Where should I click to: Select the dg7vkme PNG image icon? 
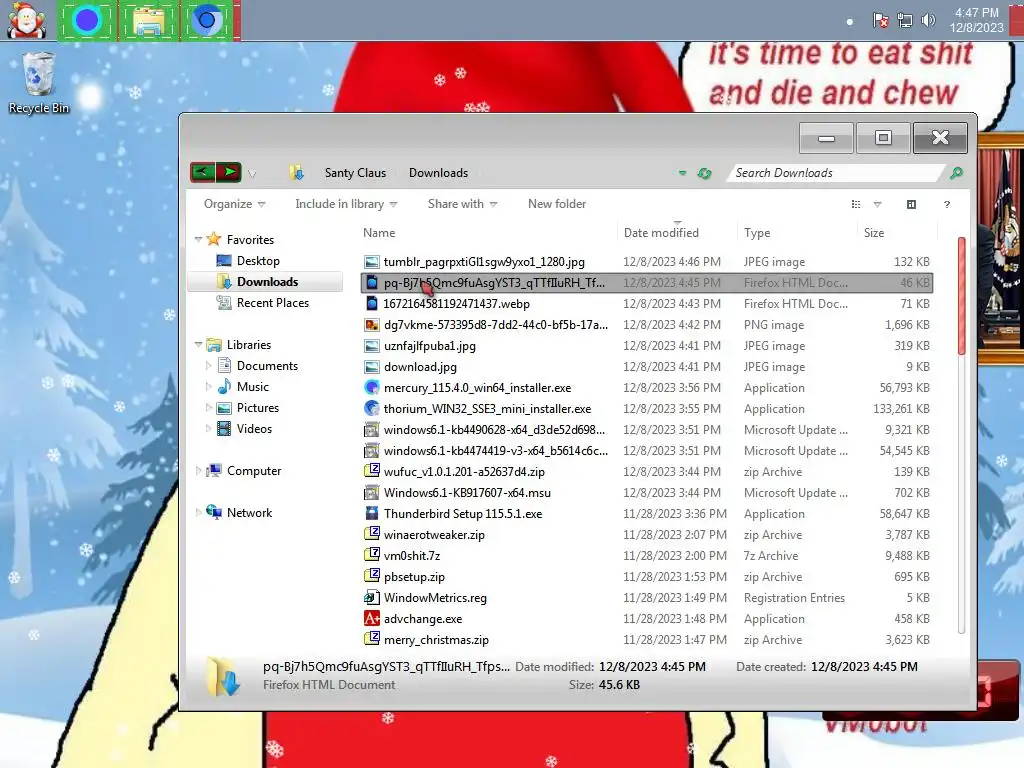click(x=372, y=325)
